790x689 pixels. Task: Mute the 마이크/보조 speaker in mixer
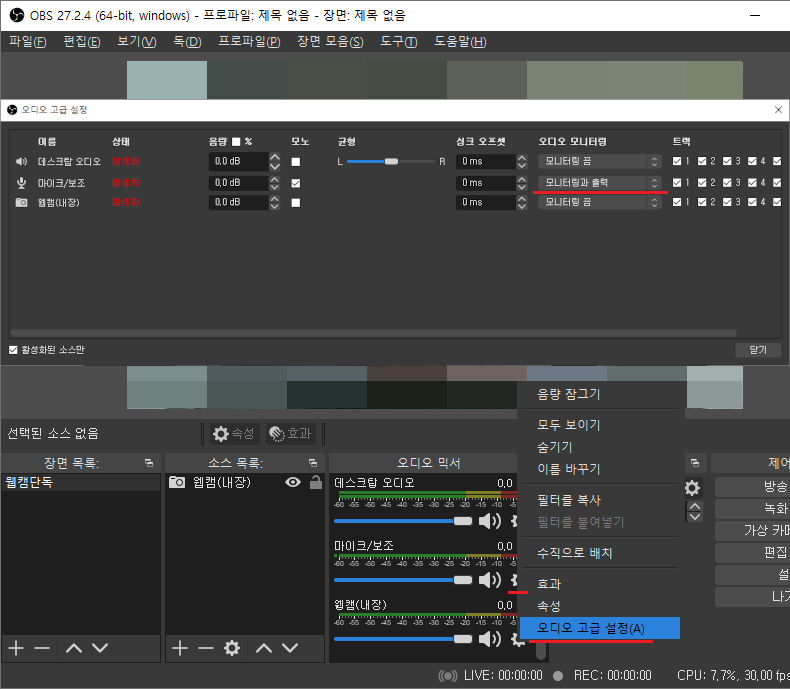point(489,580)
